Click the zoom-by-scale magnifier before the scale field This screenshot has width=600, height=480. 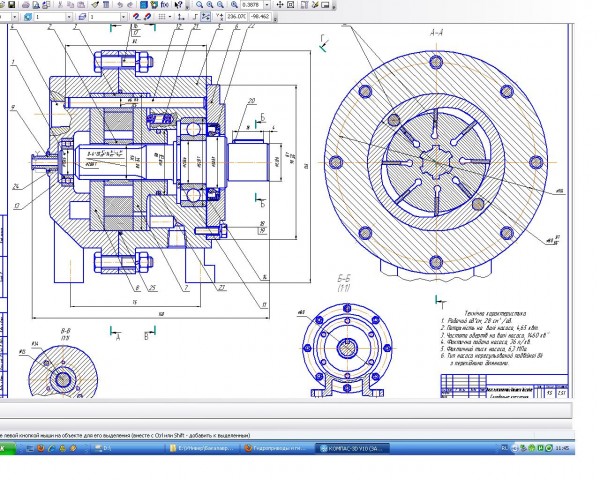pos(234,5)
